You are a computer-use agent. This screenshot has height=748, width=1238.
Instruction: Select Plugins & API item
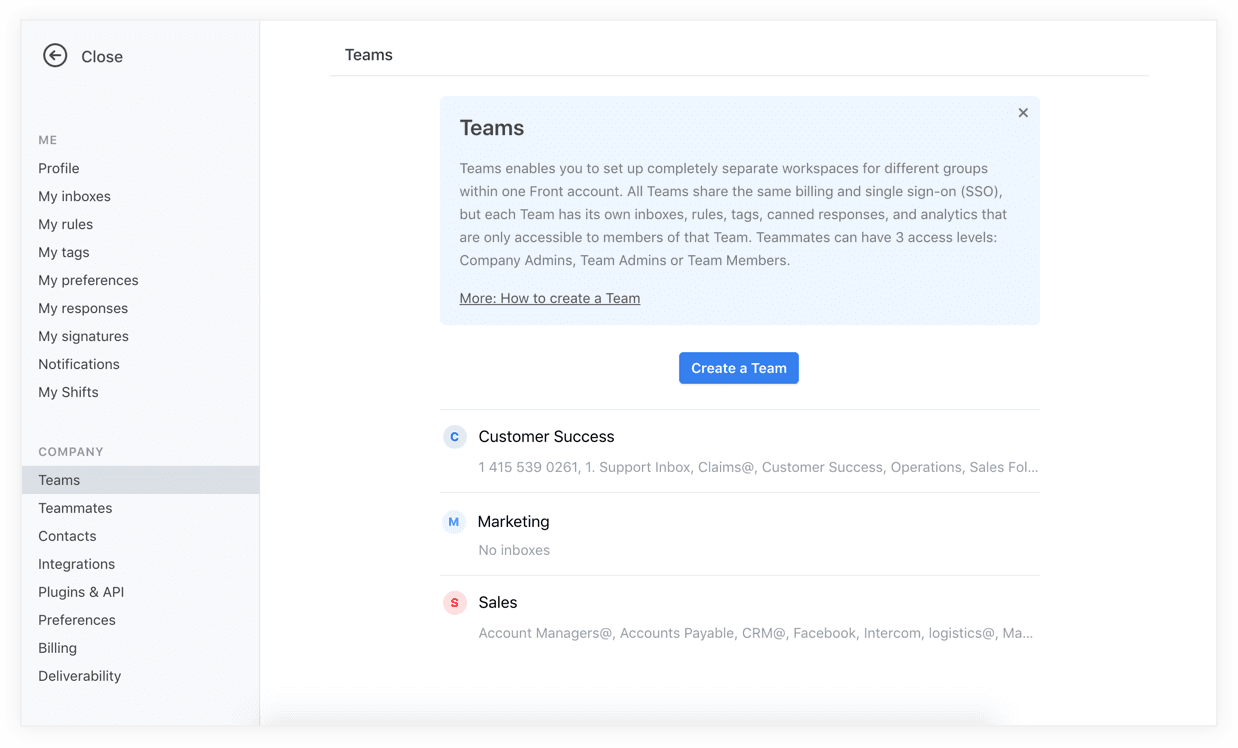[81, 592]
